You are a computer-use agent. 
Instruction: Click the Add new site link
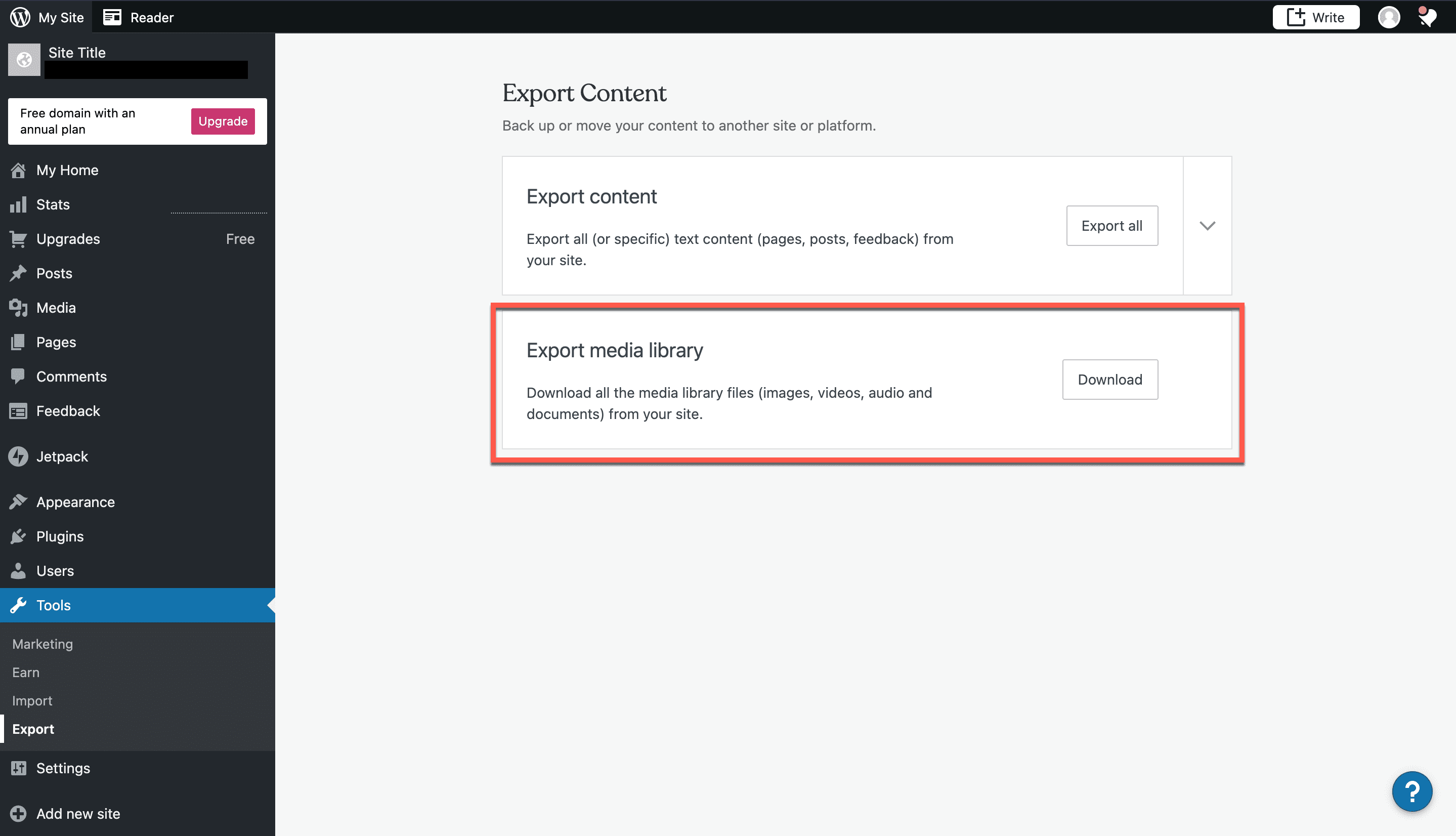click(77, 814)
